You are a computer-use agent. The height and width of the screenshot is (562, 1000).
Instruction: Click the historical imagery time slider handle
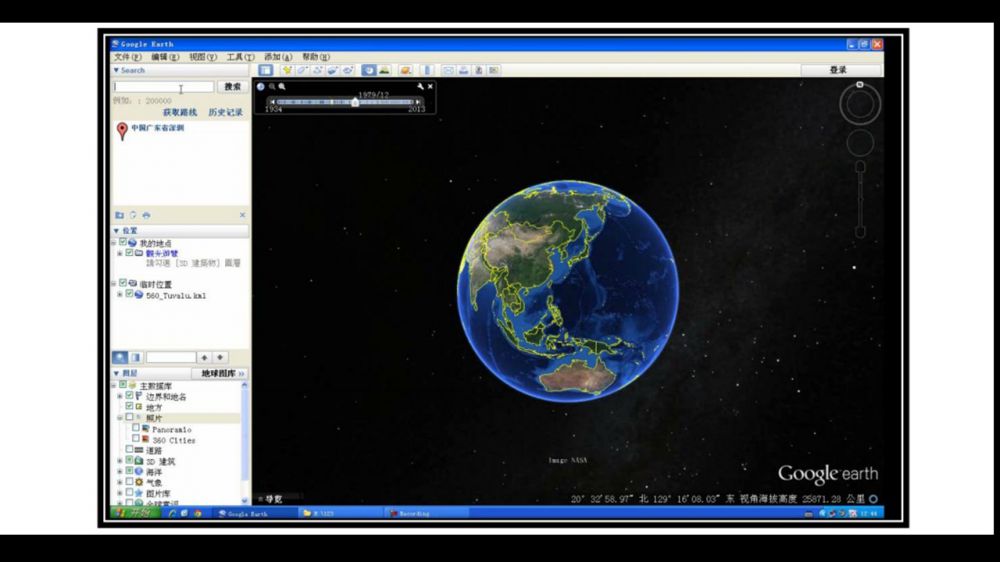click(355, 102)
